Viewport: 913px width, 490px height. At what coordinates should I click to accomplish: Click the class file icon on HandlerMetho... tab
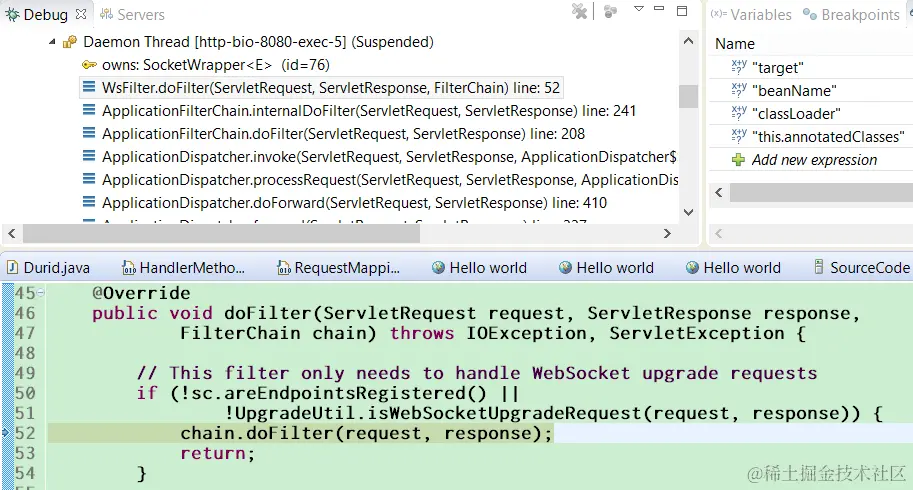(129, 268)
